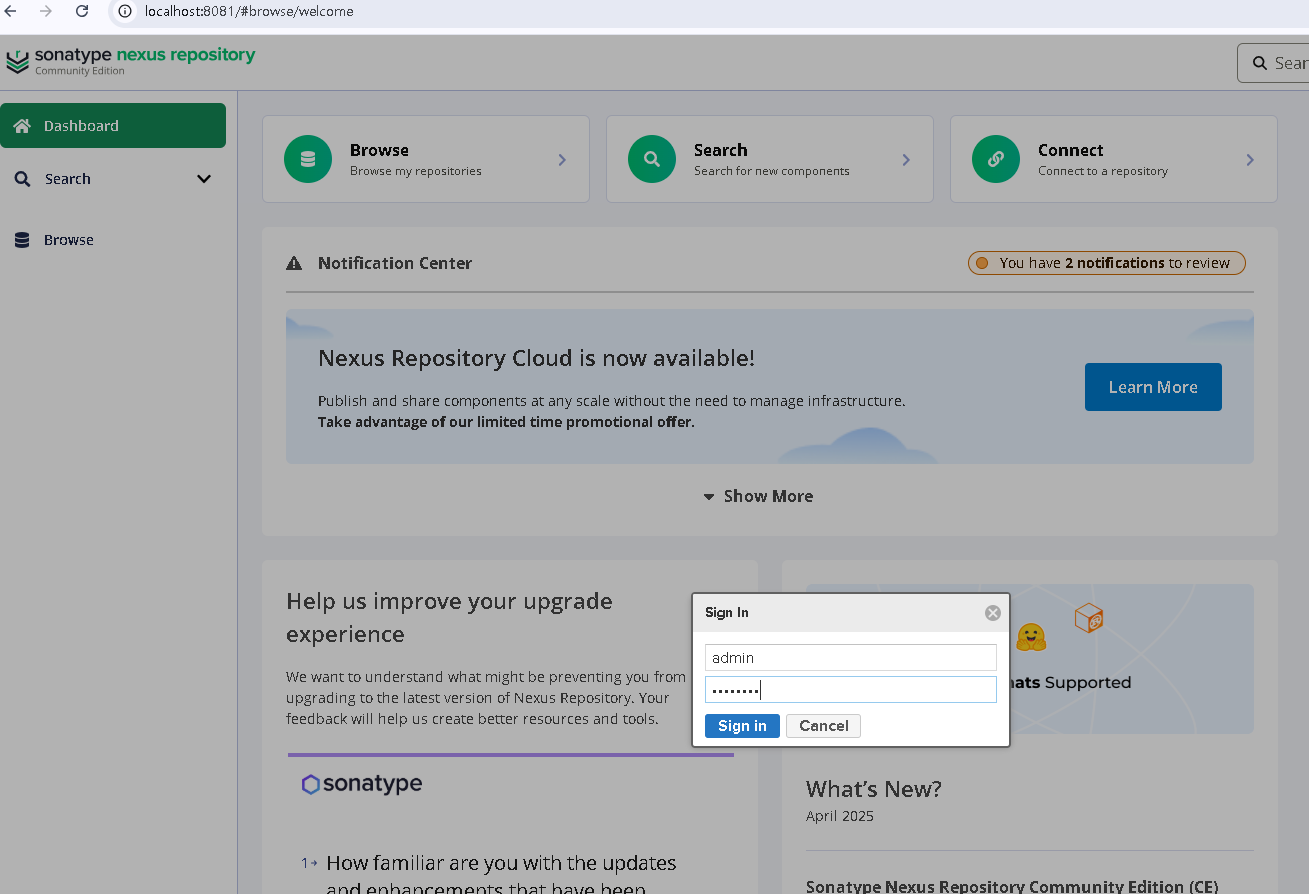Click the Notification Center title text
1309x894 pixels.
point(395,263)
